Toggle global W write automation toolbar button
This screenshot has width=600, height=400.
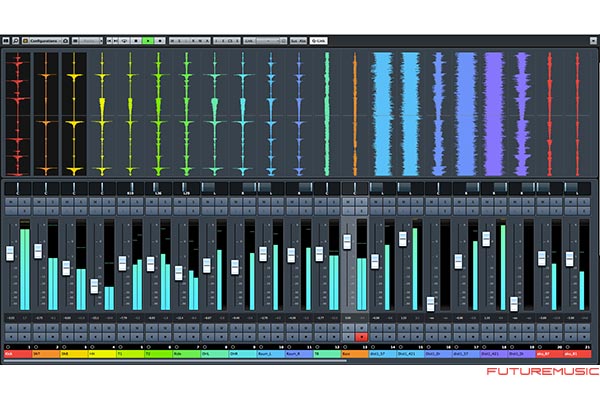click(x=201, y=41)
